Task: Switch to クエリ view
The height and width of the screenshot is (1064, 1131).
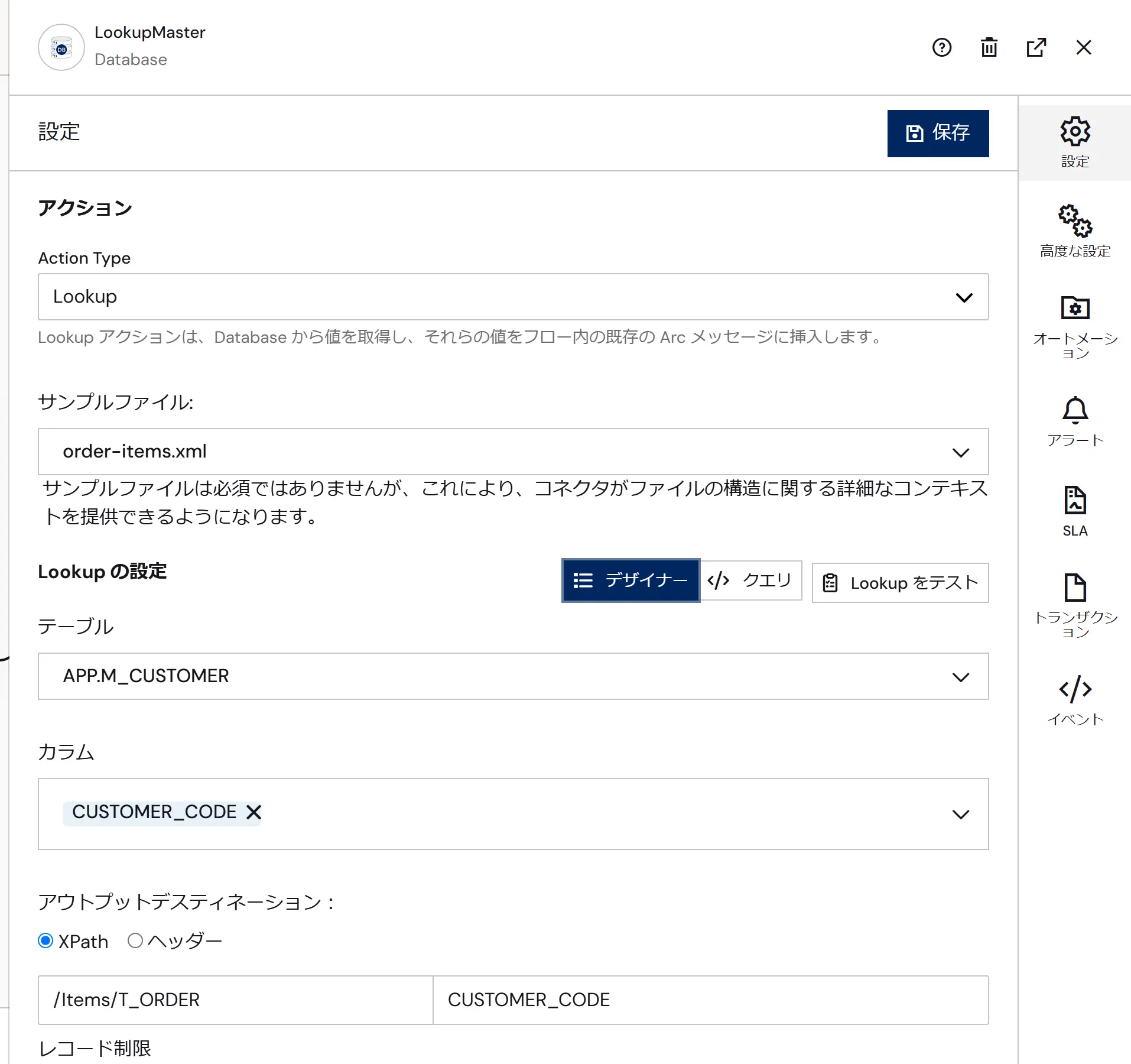Action: (x=750, y=580)
